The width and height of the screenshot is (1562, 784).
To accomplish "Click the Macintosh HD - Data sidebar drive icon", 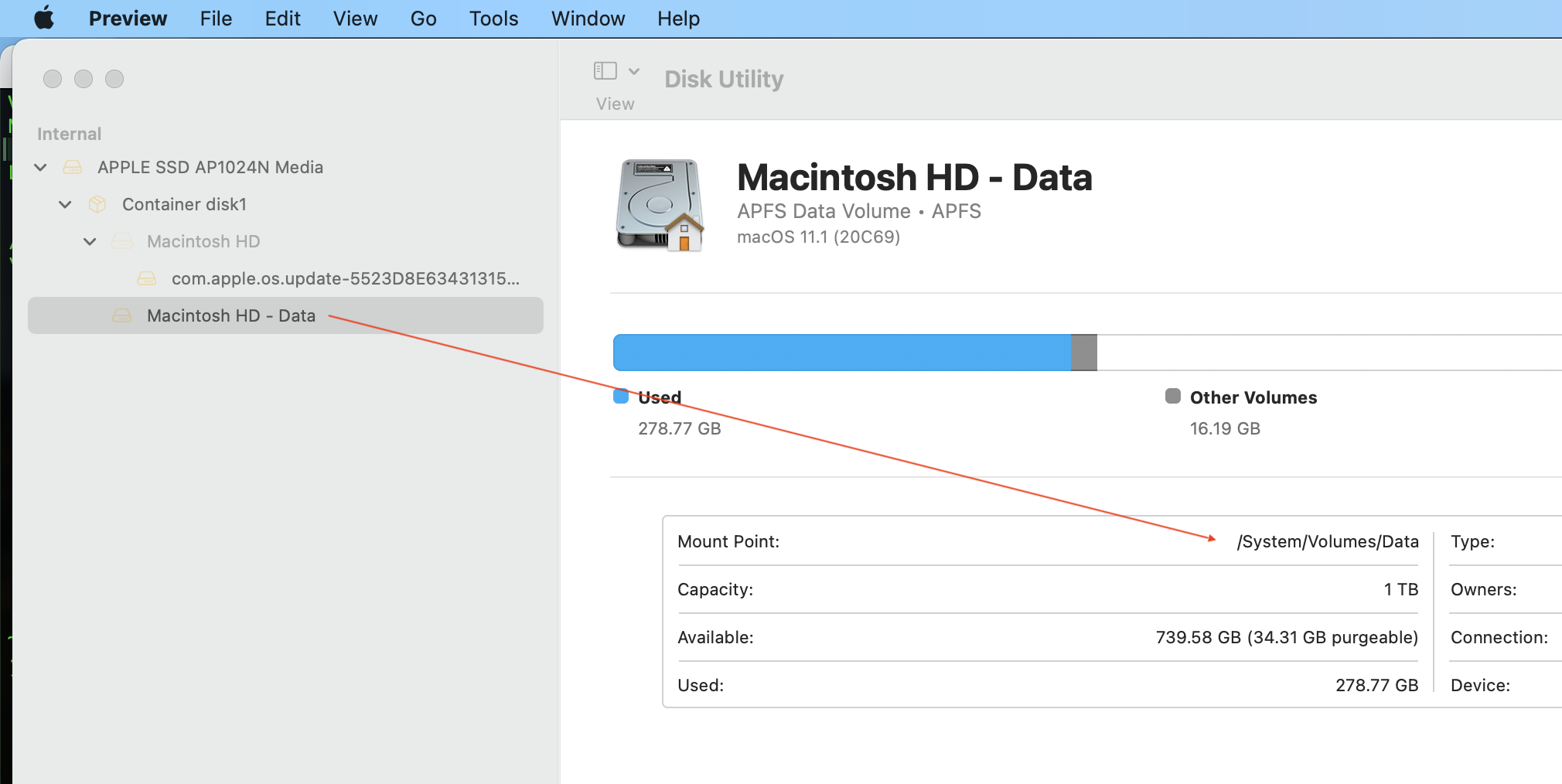I will coord(122,315).
